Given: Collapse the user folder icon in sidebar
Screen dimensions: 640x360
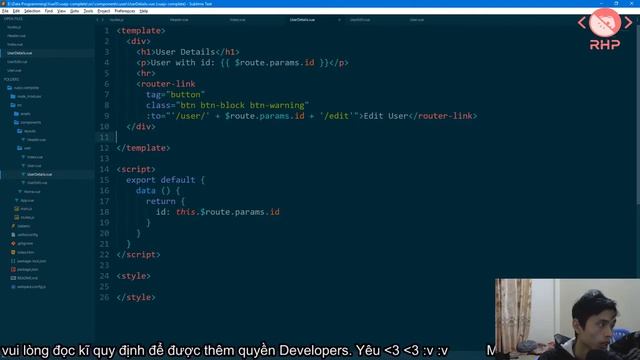Looking at the screenshot, I should tap(20, 148).
